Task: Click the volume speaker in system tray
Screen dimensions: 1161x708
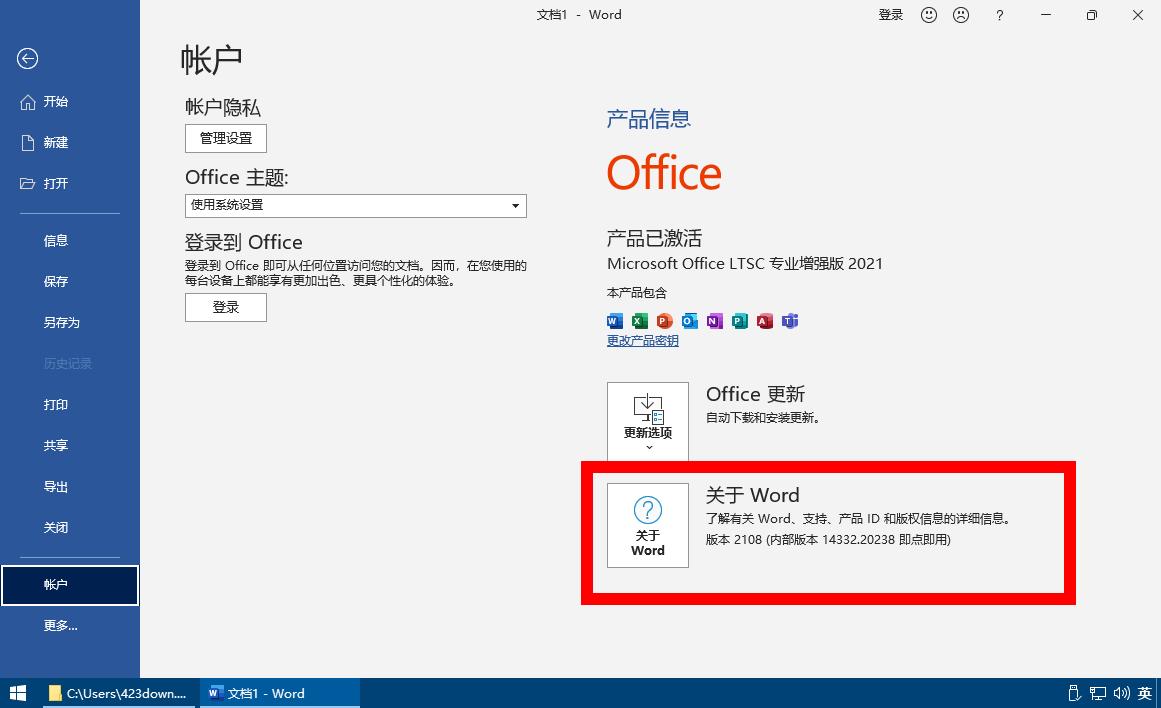Action: (1120, 693)
